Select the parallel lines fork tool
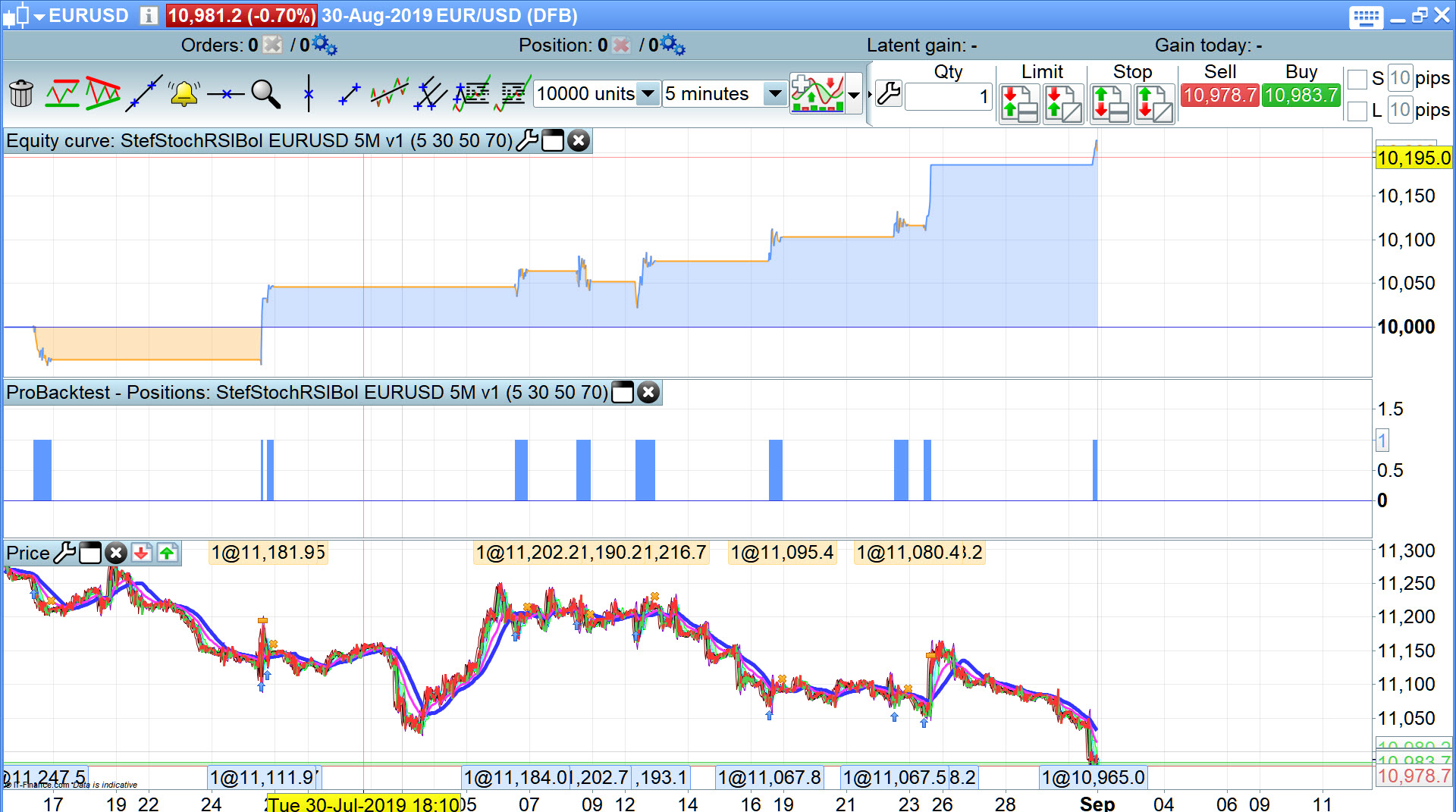This screenshot has height=812, width=1456. click(431, 94)
